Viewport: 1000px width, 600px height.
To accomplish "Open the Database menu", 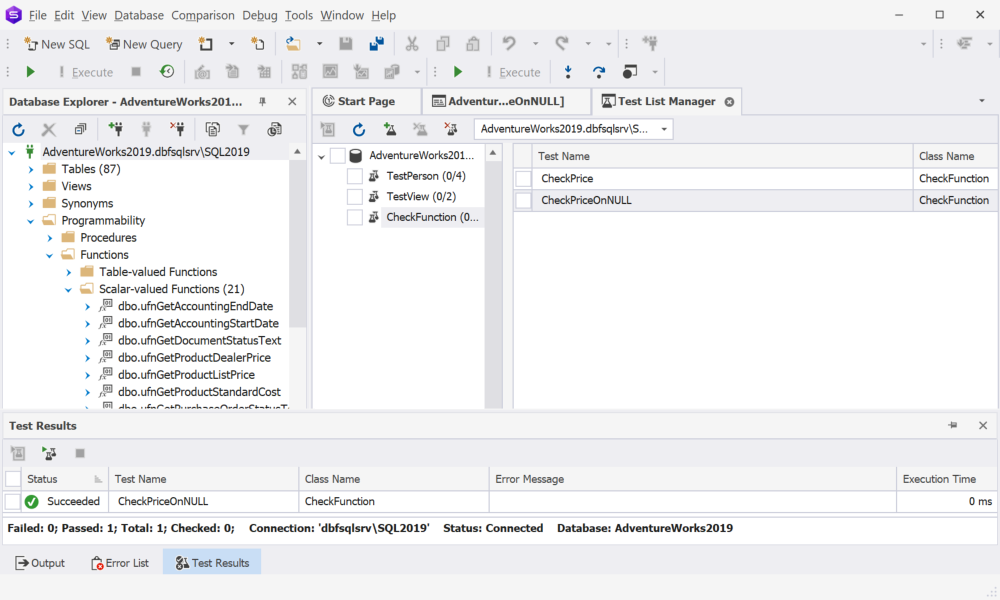I will click(x=139, y=15).
